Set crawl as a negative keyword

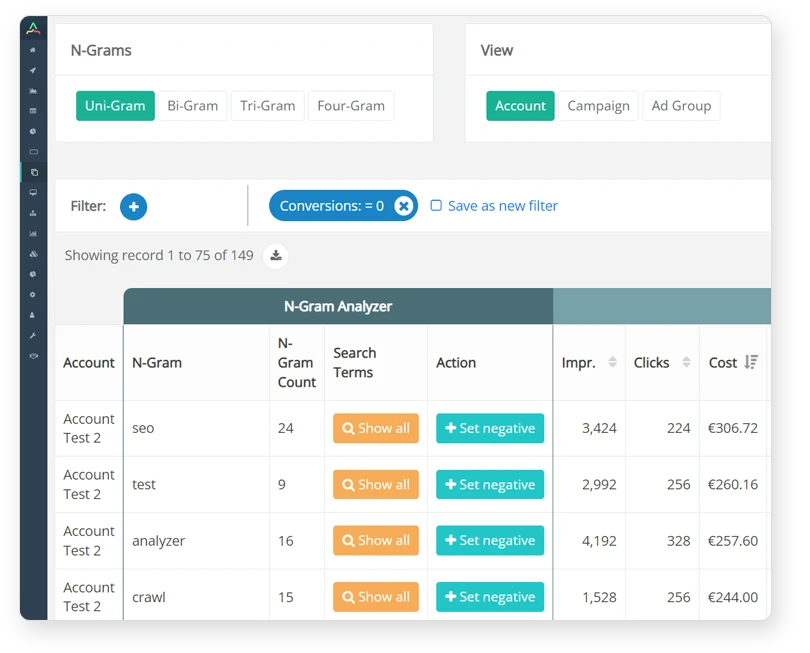click(x=490, y=597)
